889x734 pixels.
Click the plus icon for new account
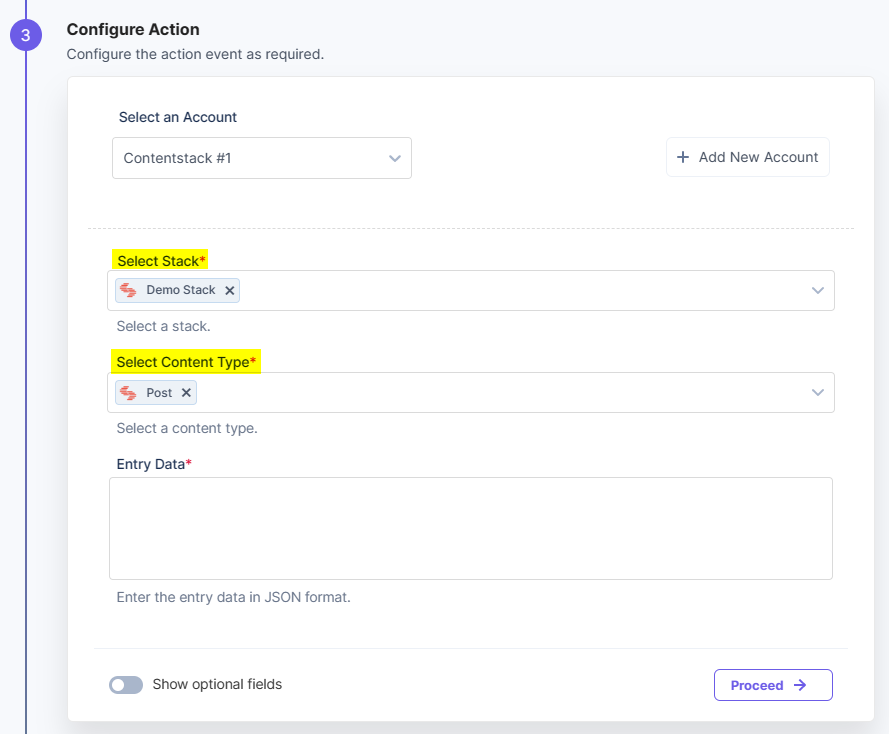coord(683,157)
